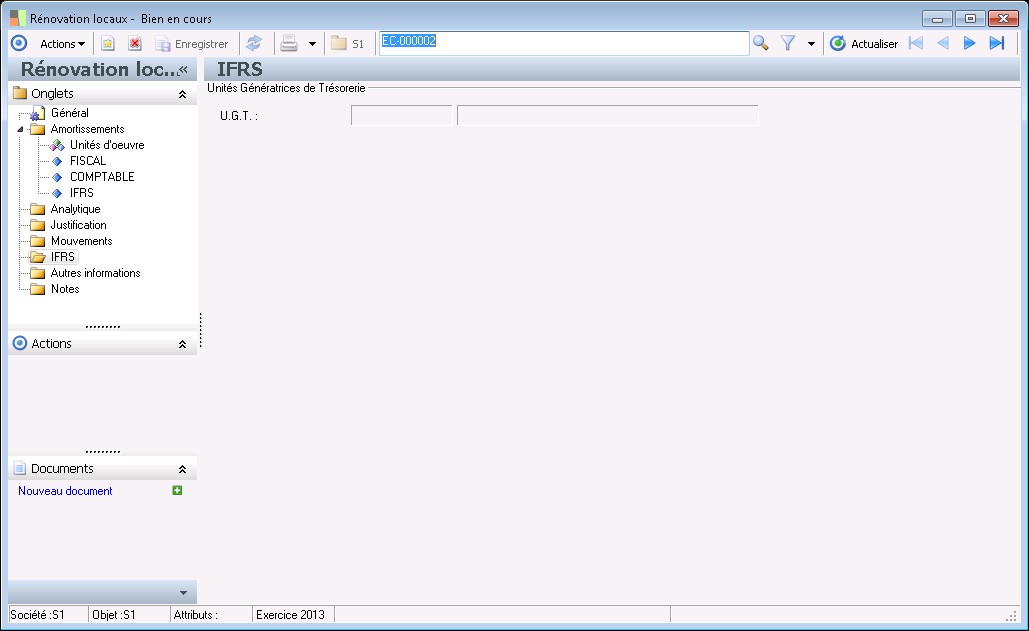Collapse the Onglets section
The height and width of the screenshot is (631, 1029).
tap(182, 94)
